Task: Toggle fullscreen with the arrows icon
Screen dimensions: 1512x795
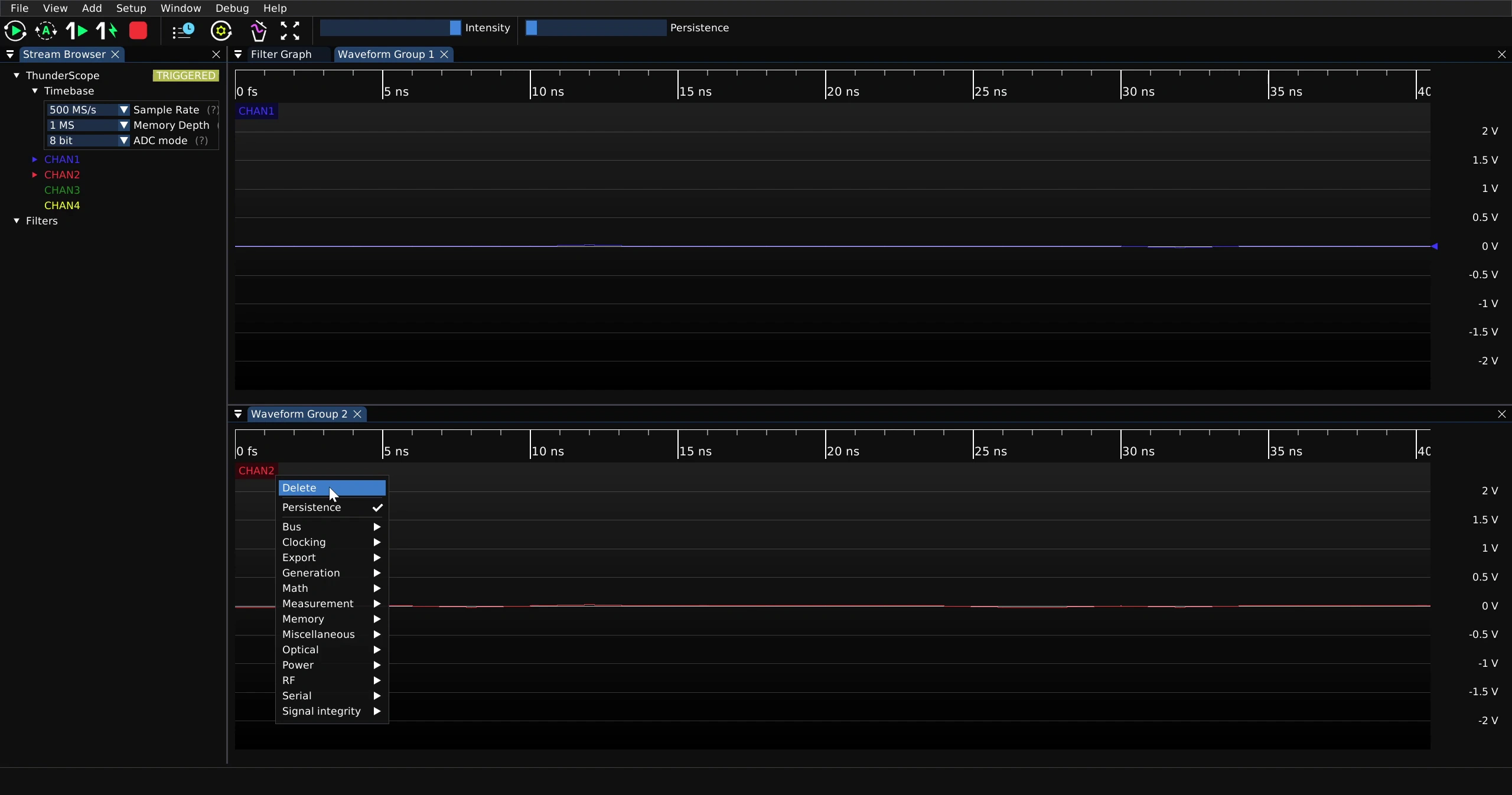Action: pos(290,31)
